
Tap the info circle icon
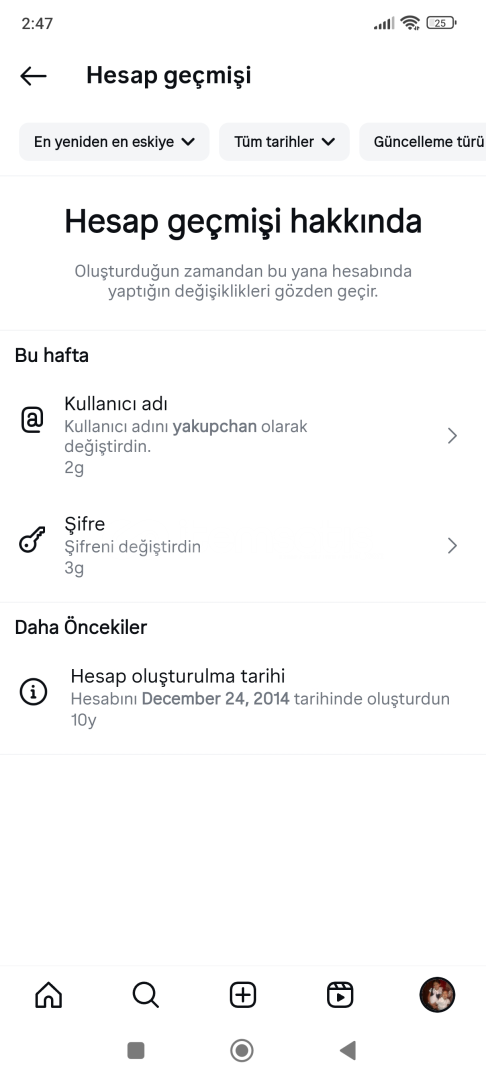coord(33,692)
